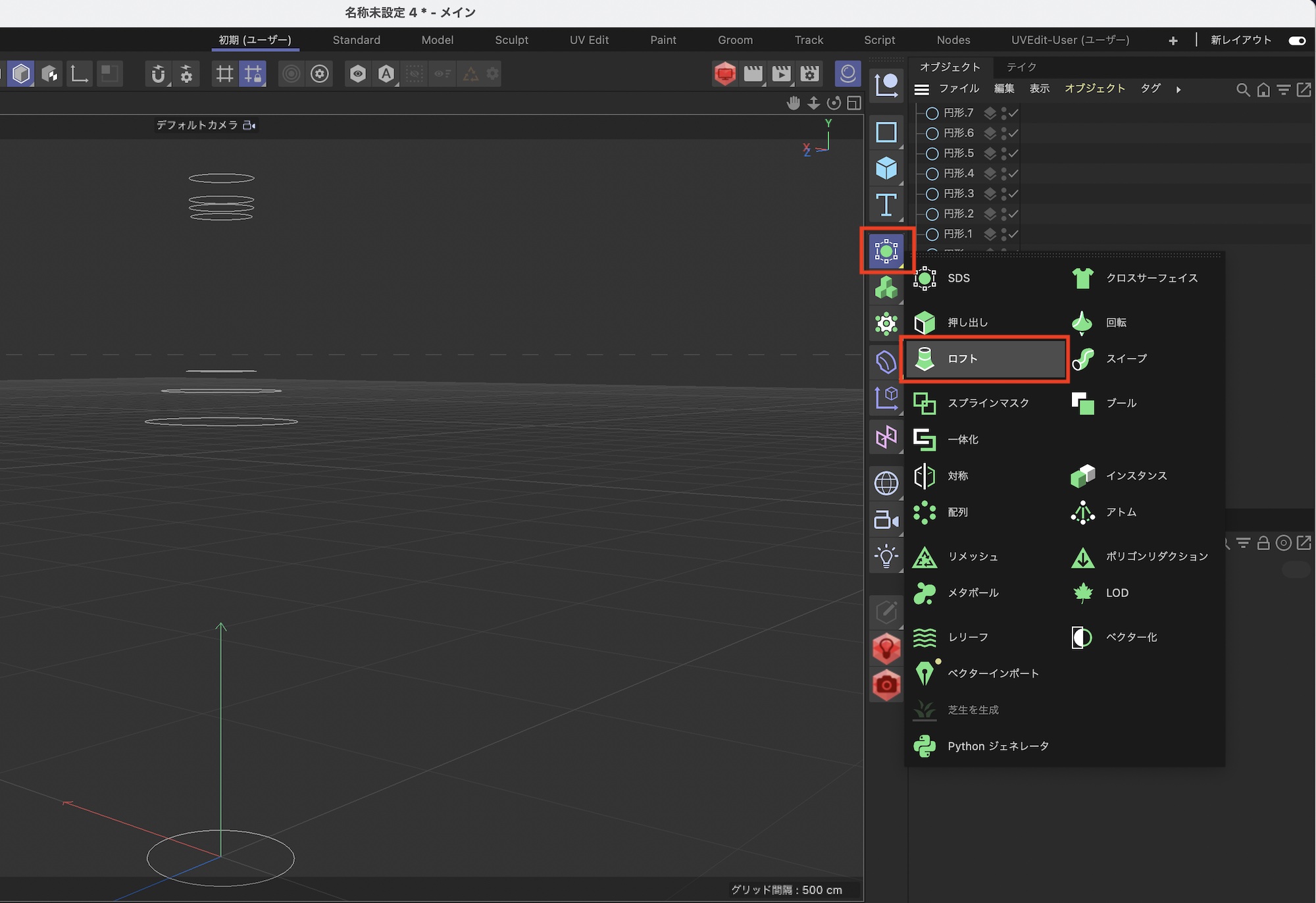This screenshot has height=903, width=1316.
Task: Open the ファイル menu in object manager
Action: (x=959, y=89)
